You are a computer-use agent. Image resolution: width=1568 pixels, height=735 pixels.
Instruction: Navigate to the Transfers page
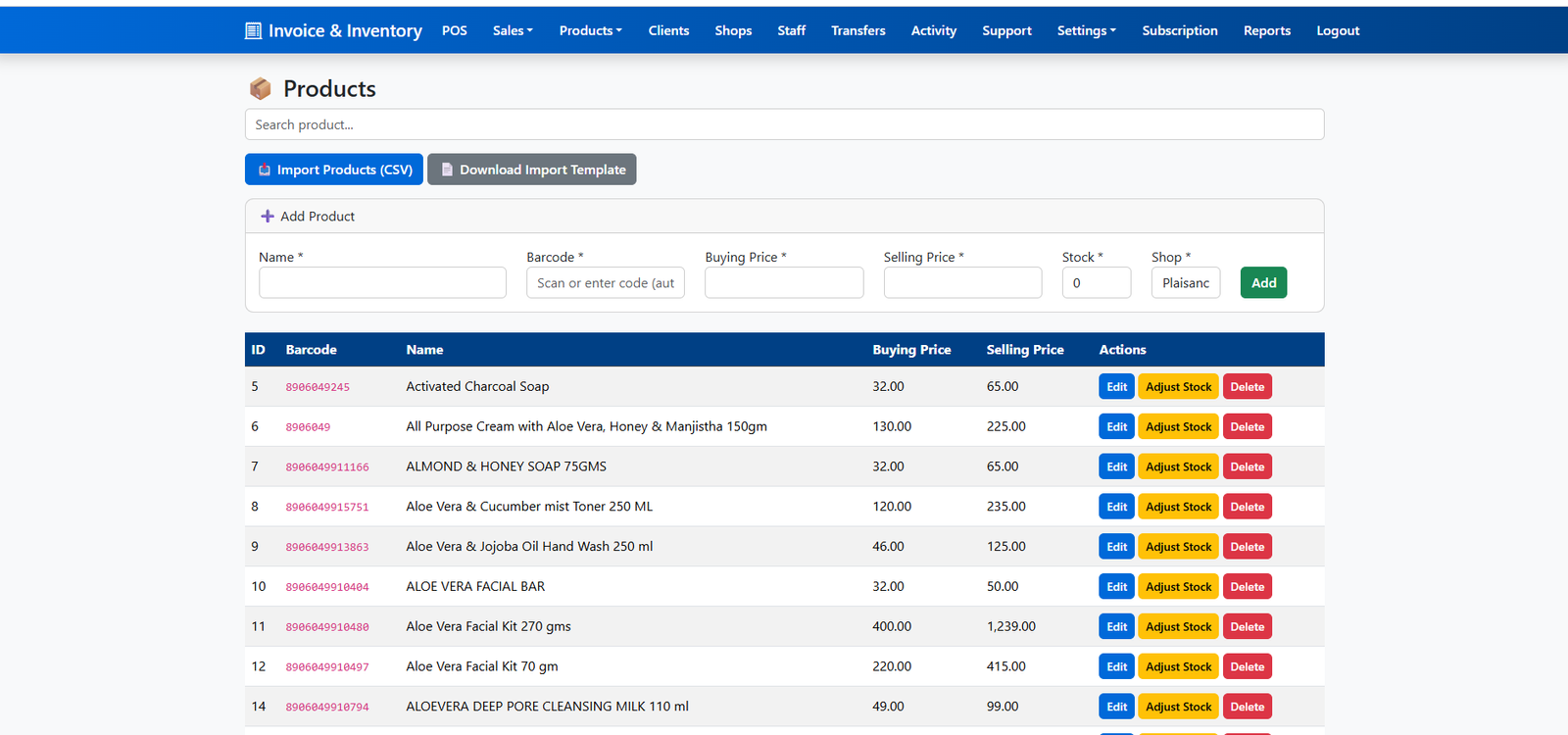point(857,30)
